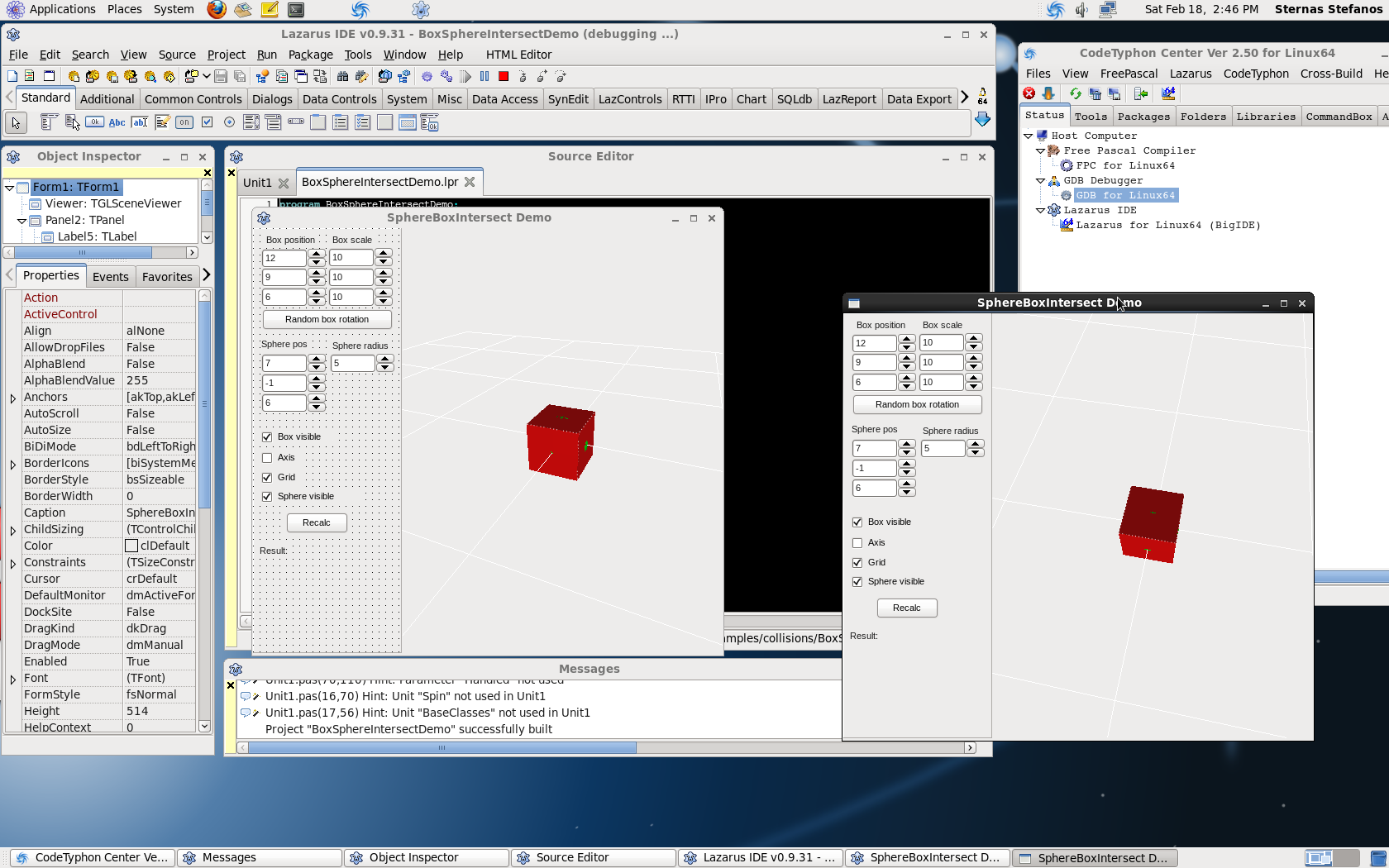The height and width of the screenshot is (868, 1389).
Task: Pause the debugged program
Action: [x=484, y=76]
